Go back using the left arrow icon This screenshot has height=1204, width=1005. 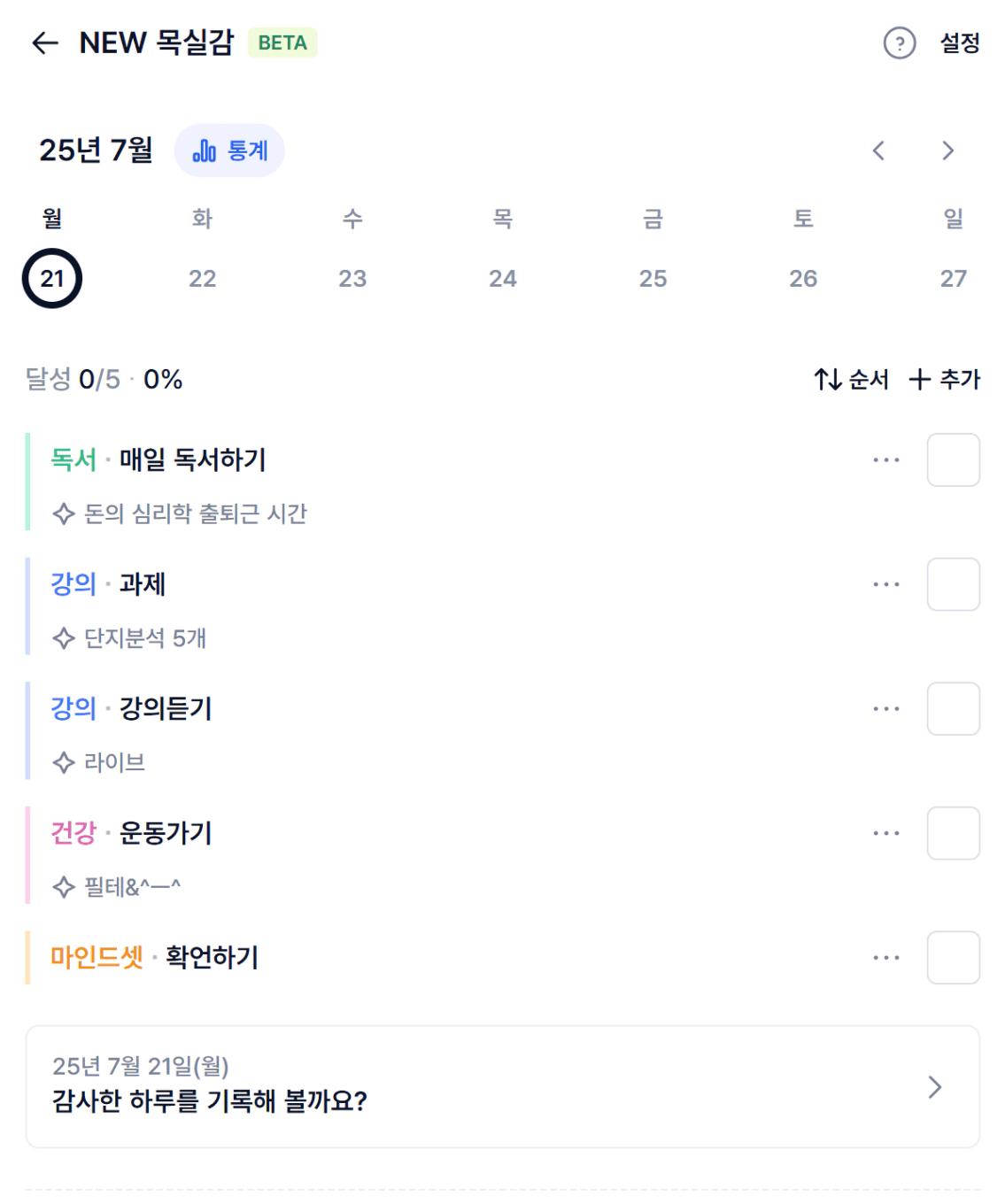coord(44,42)
